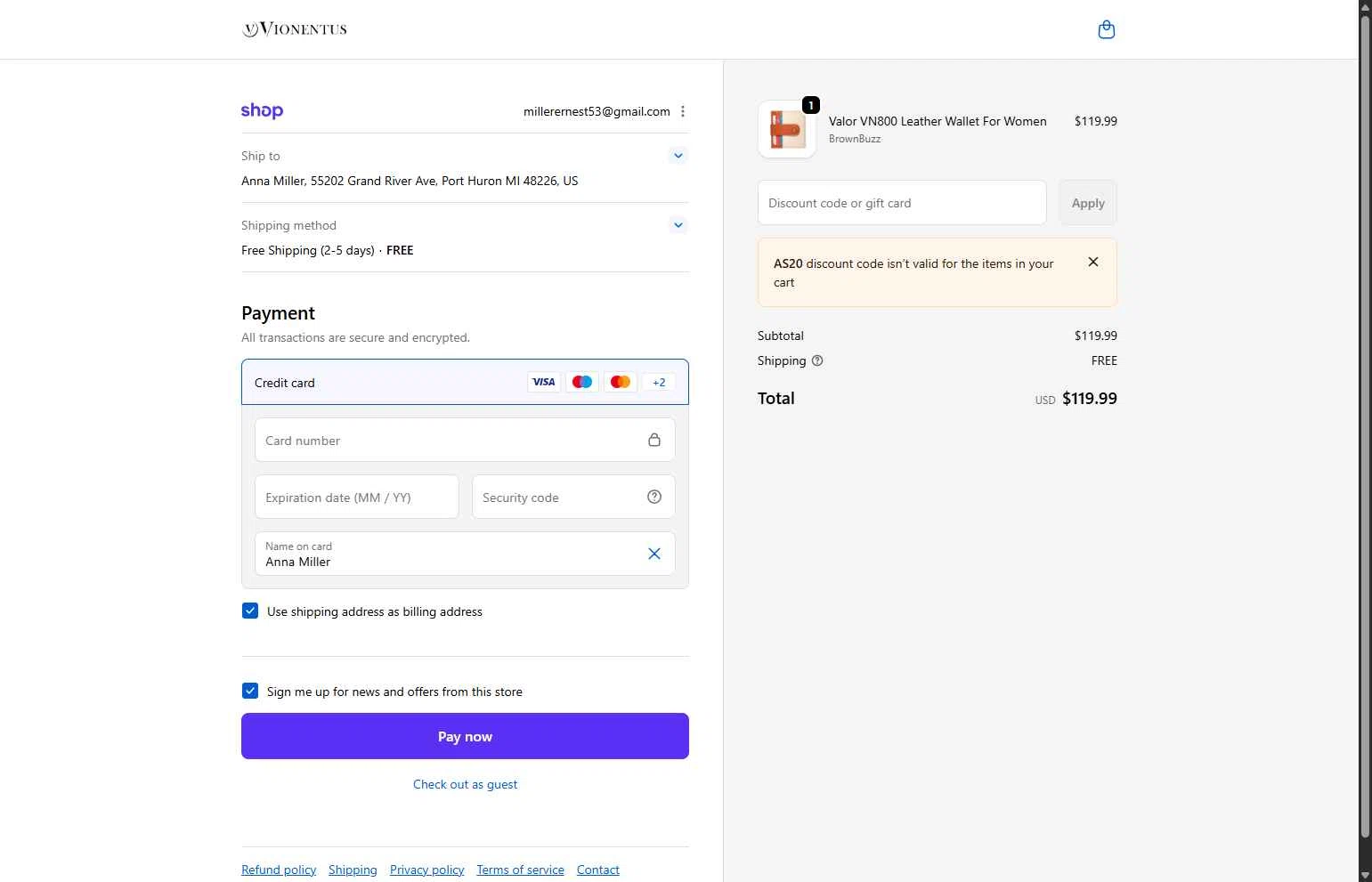
Task: Focus the Expiration date field
Action: [357, 497]
